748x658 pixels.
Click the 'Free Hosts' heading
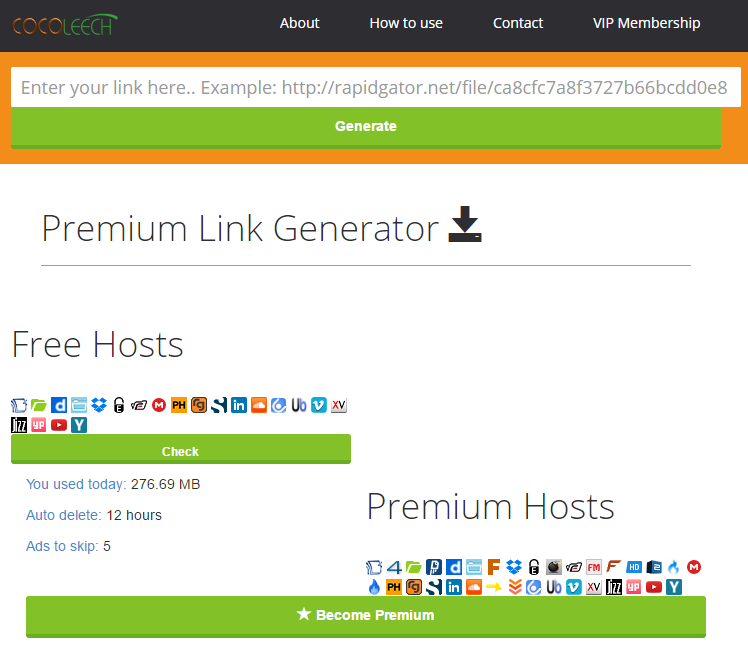pyautogui.click(x=97, y=345)
